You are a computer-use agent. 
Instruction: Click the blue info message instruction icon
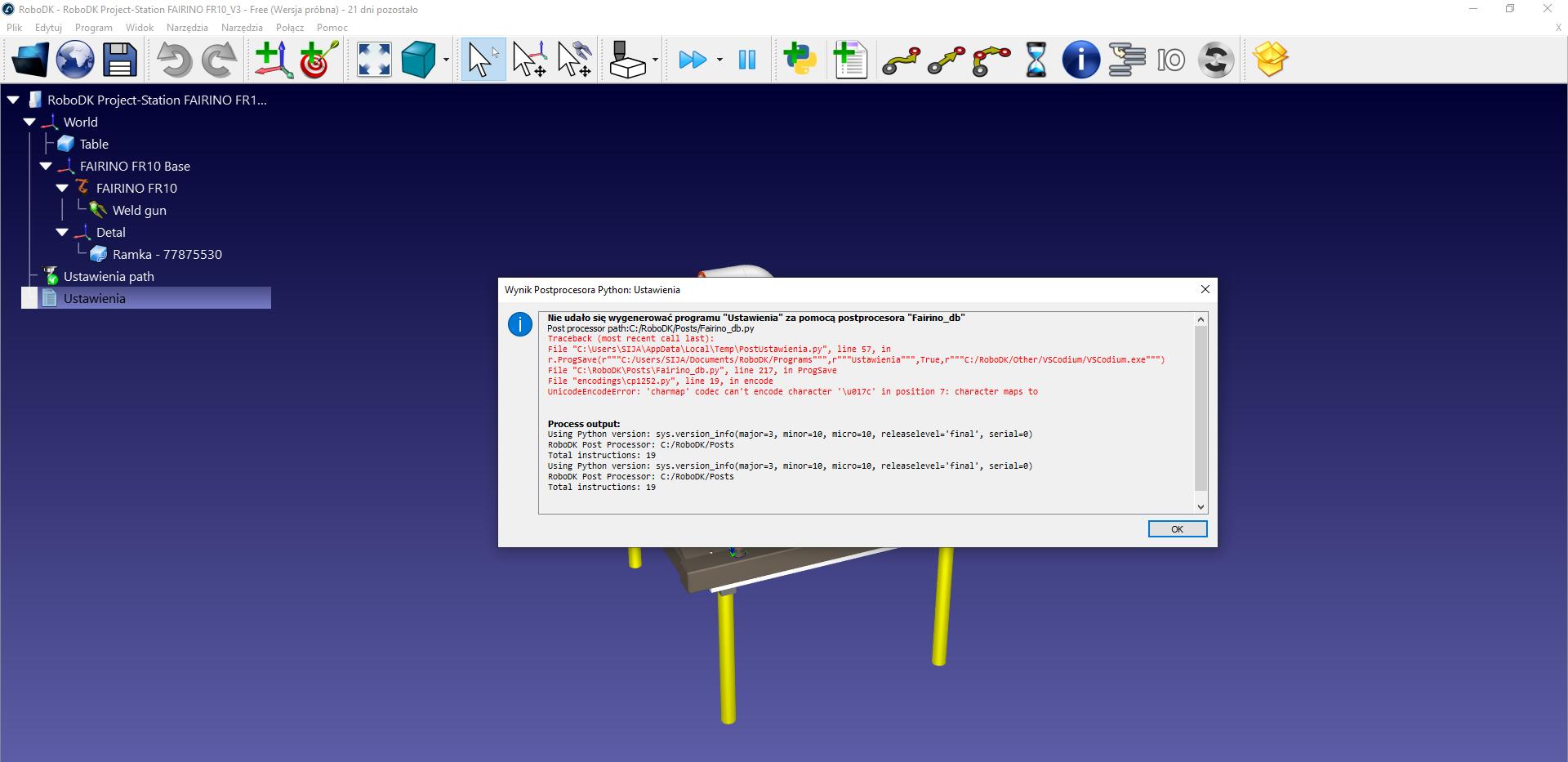[x=1080, y=60]
